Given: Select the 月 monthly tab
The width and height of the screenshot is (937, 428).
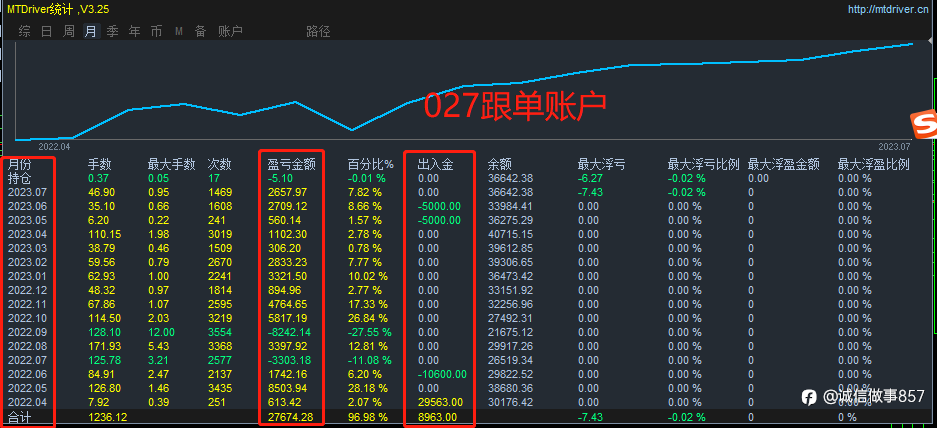Looking at the screenshot, I should [91, 31].
